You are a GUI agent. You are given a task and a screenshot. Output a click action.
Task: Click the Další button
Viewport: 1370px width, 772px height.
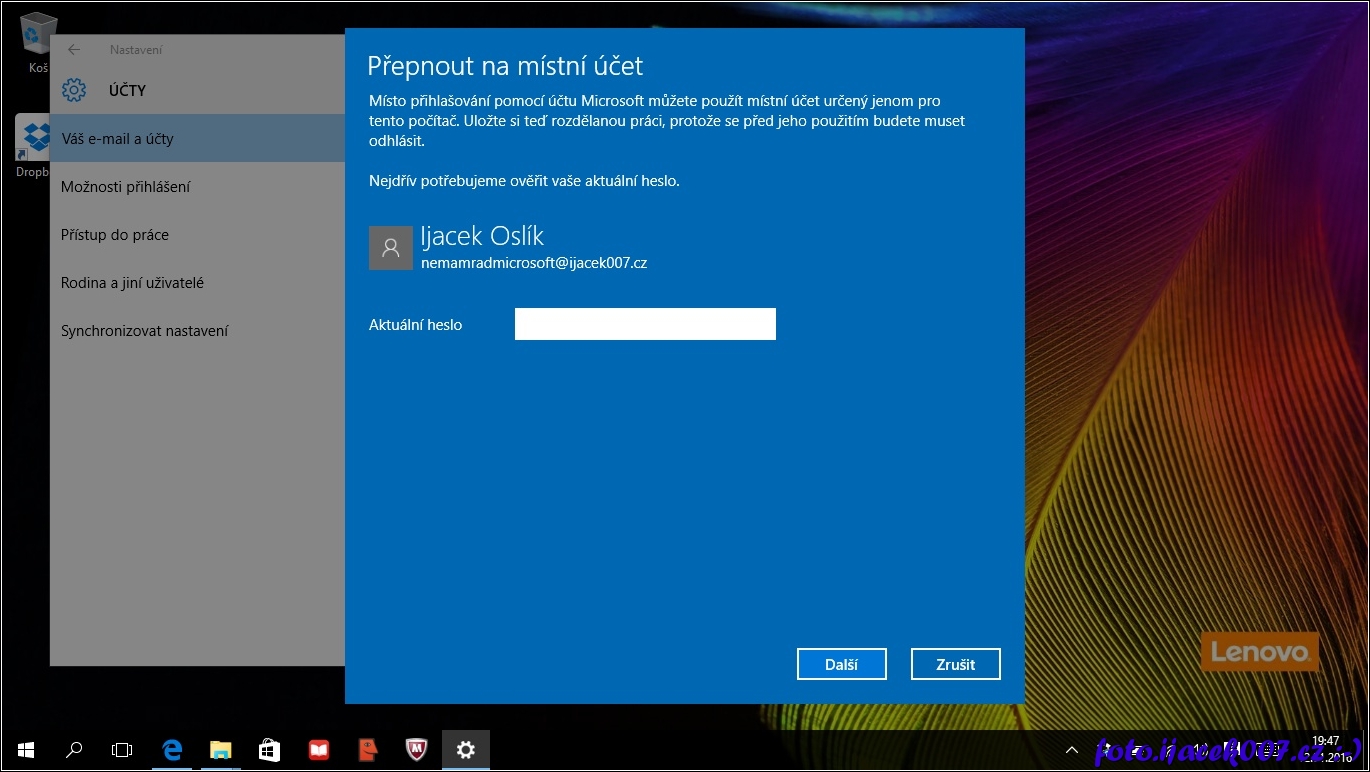(x=841, y=664)
